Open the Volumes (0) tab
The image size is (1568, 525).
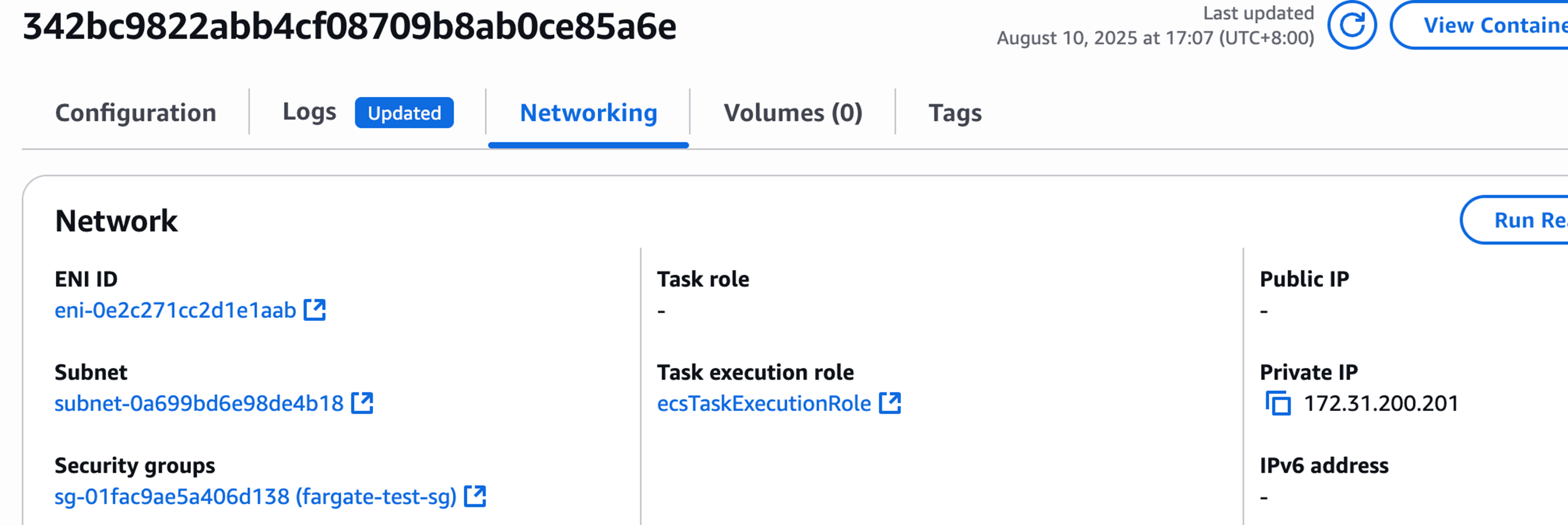(793, 113)
